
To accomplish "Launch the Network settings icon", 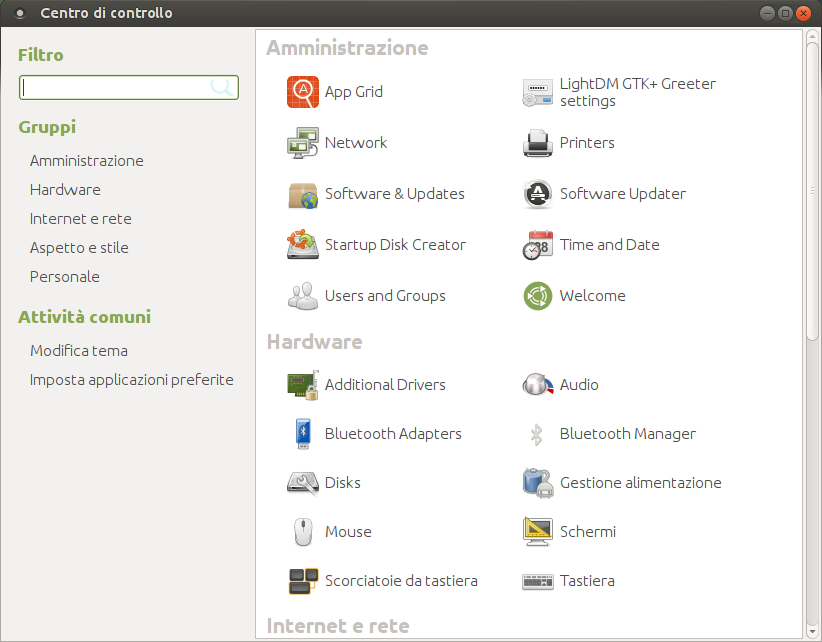I will [x=302, y=143].
